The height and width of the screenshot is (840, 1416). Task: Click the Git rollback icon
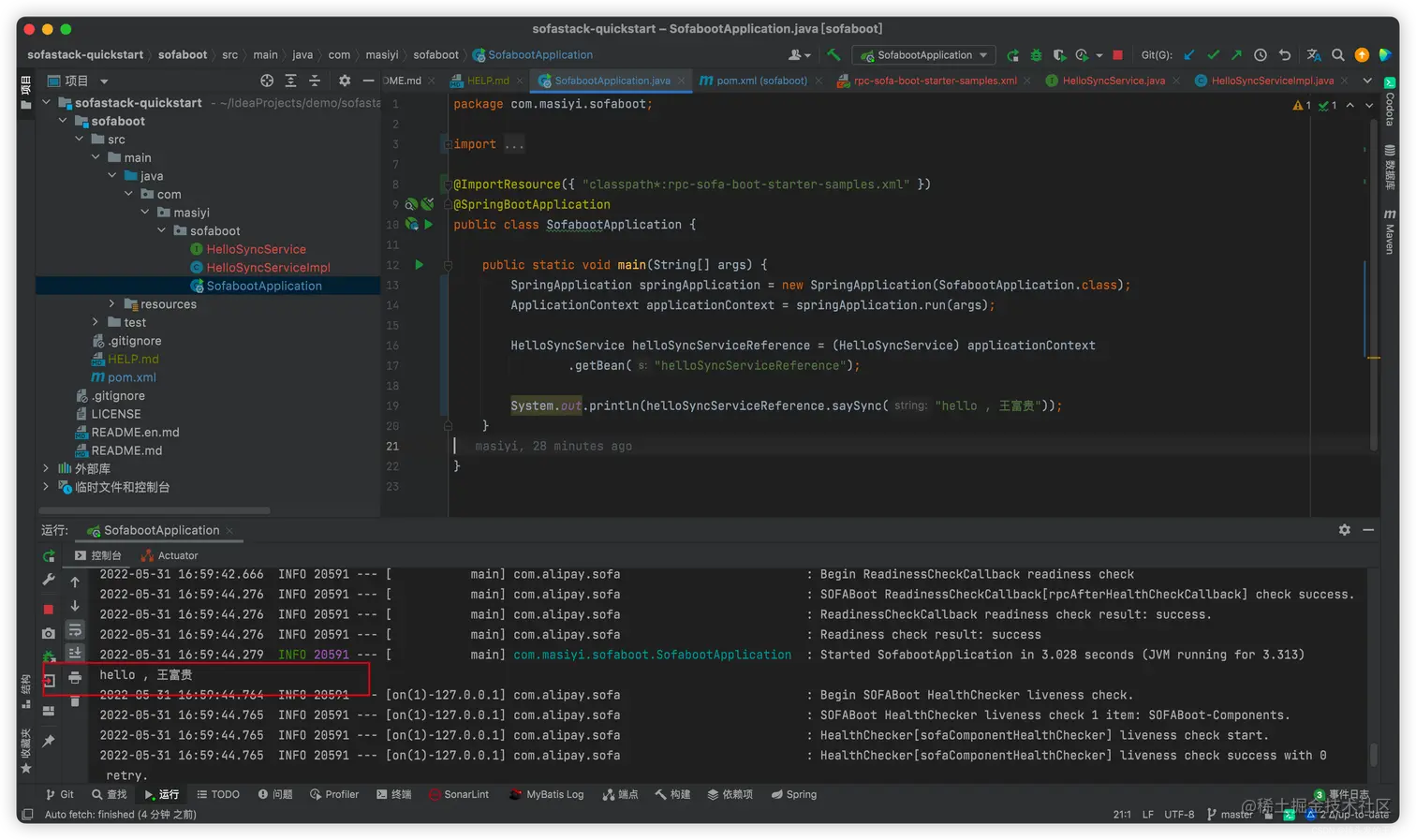click(1284, 55)
